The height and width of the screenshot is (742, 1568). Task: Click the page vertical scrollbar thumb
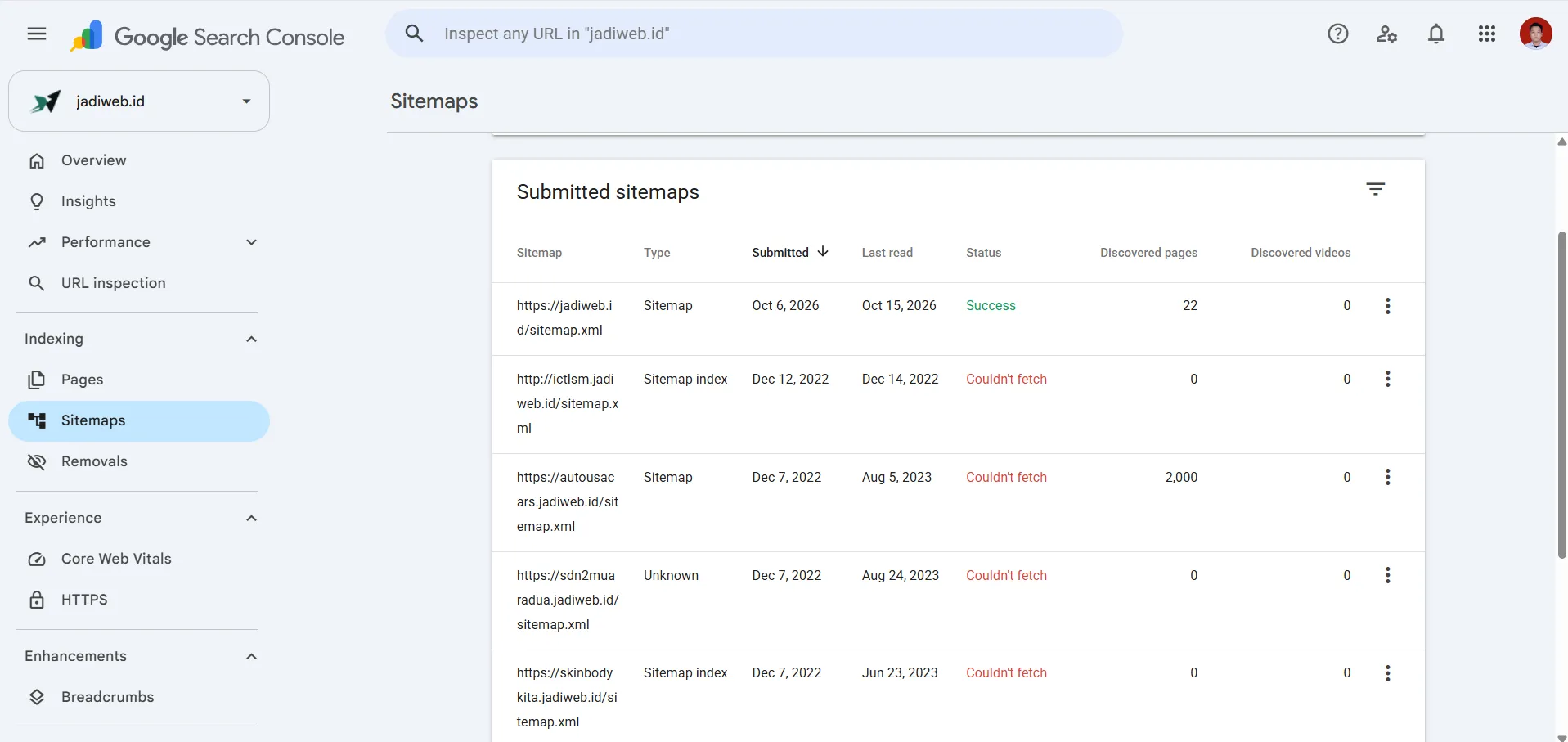click(1561, 395)
